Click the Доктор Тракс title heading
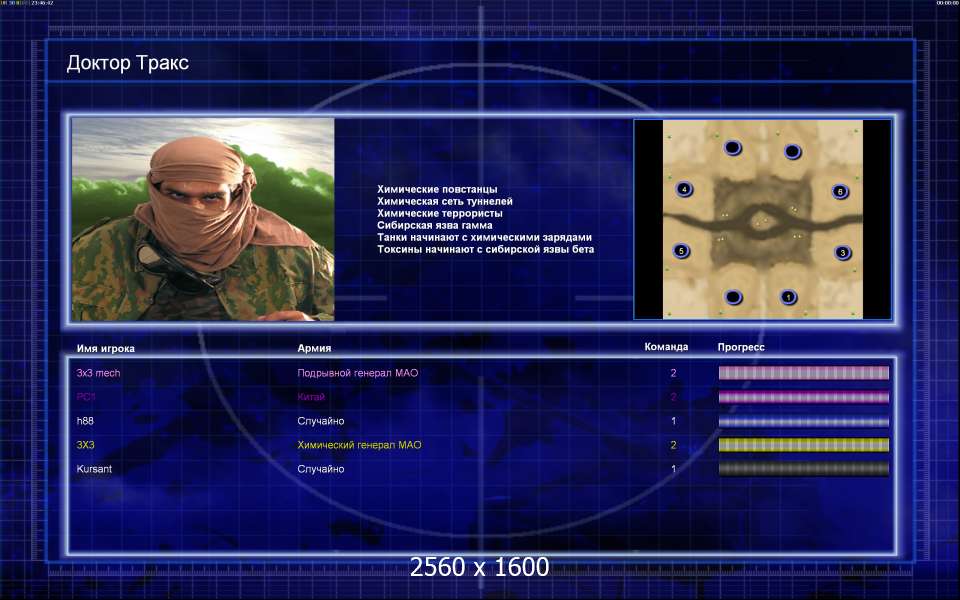Viewport: 960px width, 600px height. pos(127,62)
